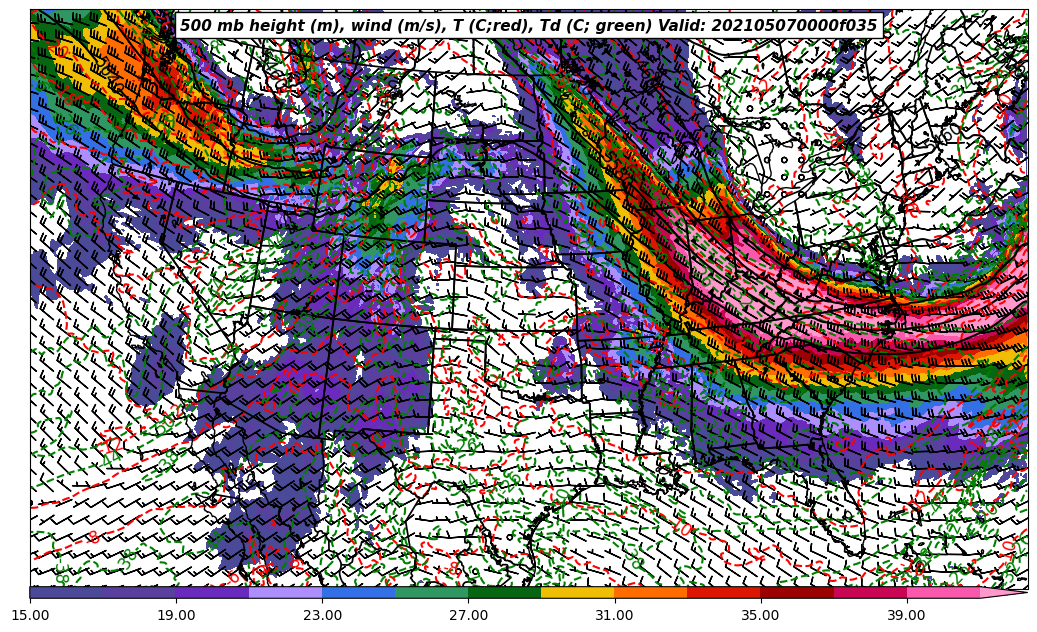This screenshot has height=632, width=1037.
Task: Select the yellow colorbar segment
Action: [577, 592]
